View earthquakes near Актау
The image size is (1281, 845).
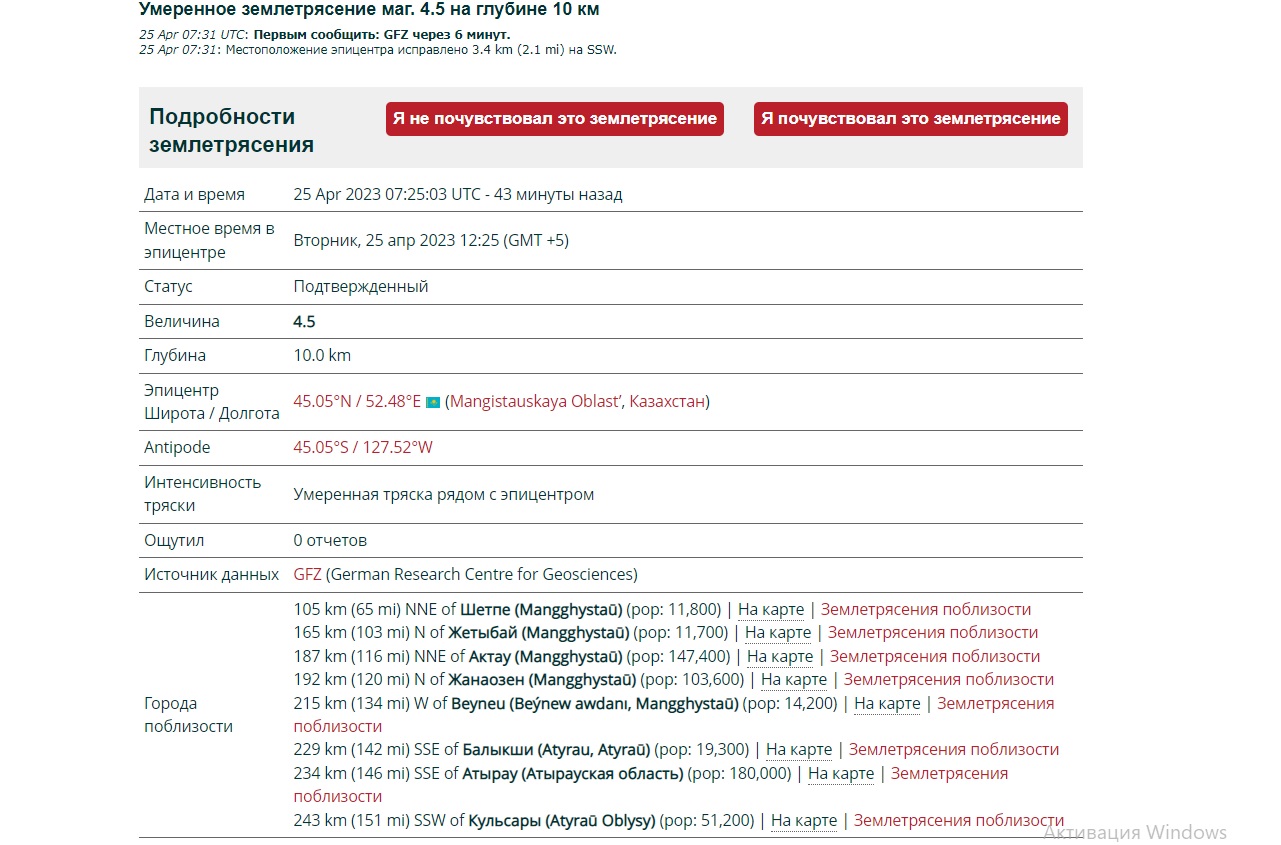934,656
